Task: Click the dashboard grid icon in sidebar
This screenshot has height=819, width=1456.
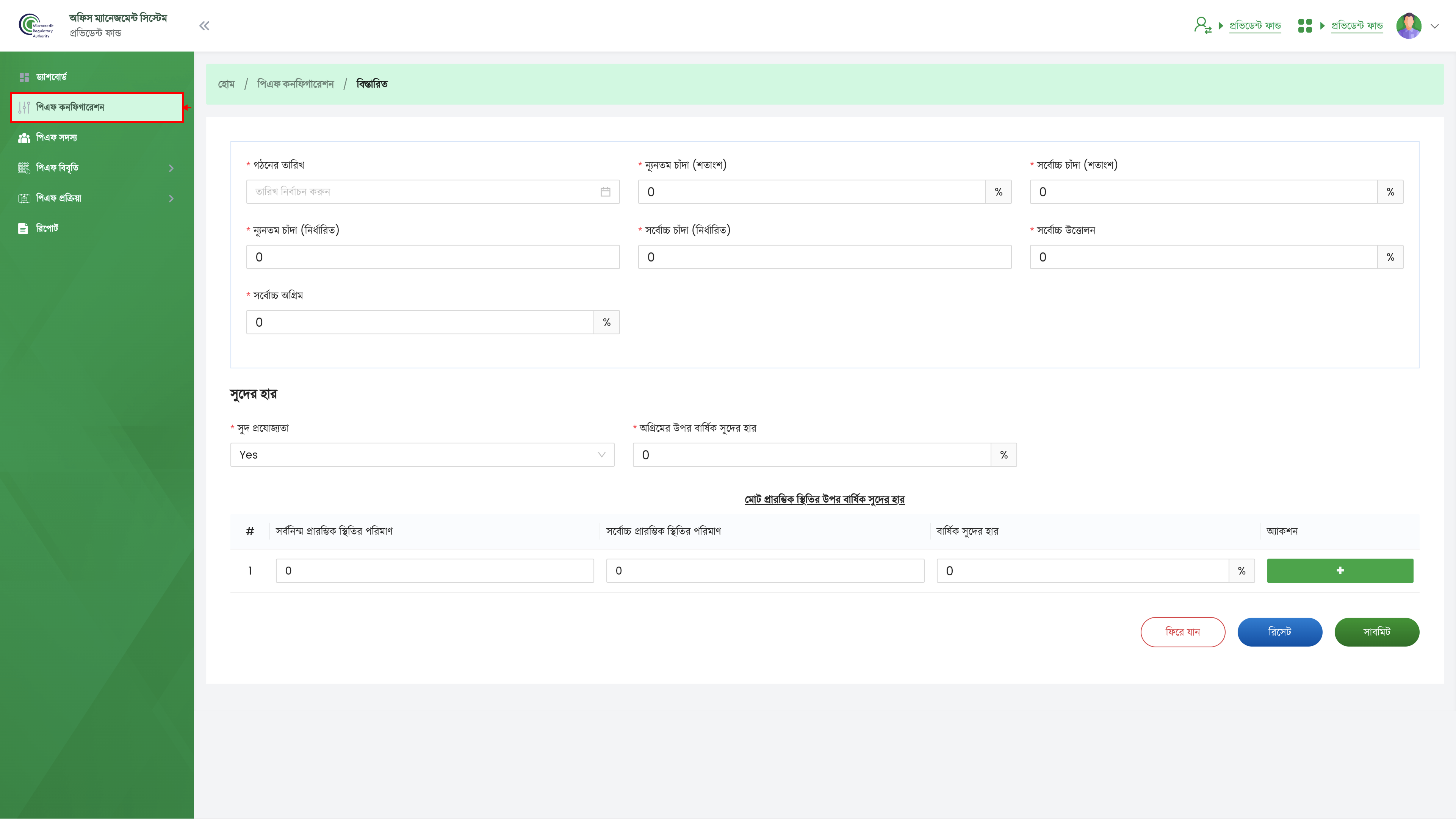Action: click(x=24, y=77)
